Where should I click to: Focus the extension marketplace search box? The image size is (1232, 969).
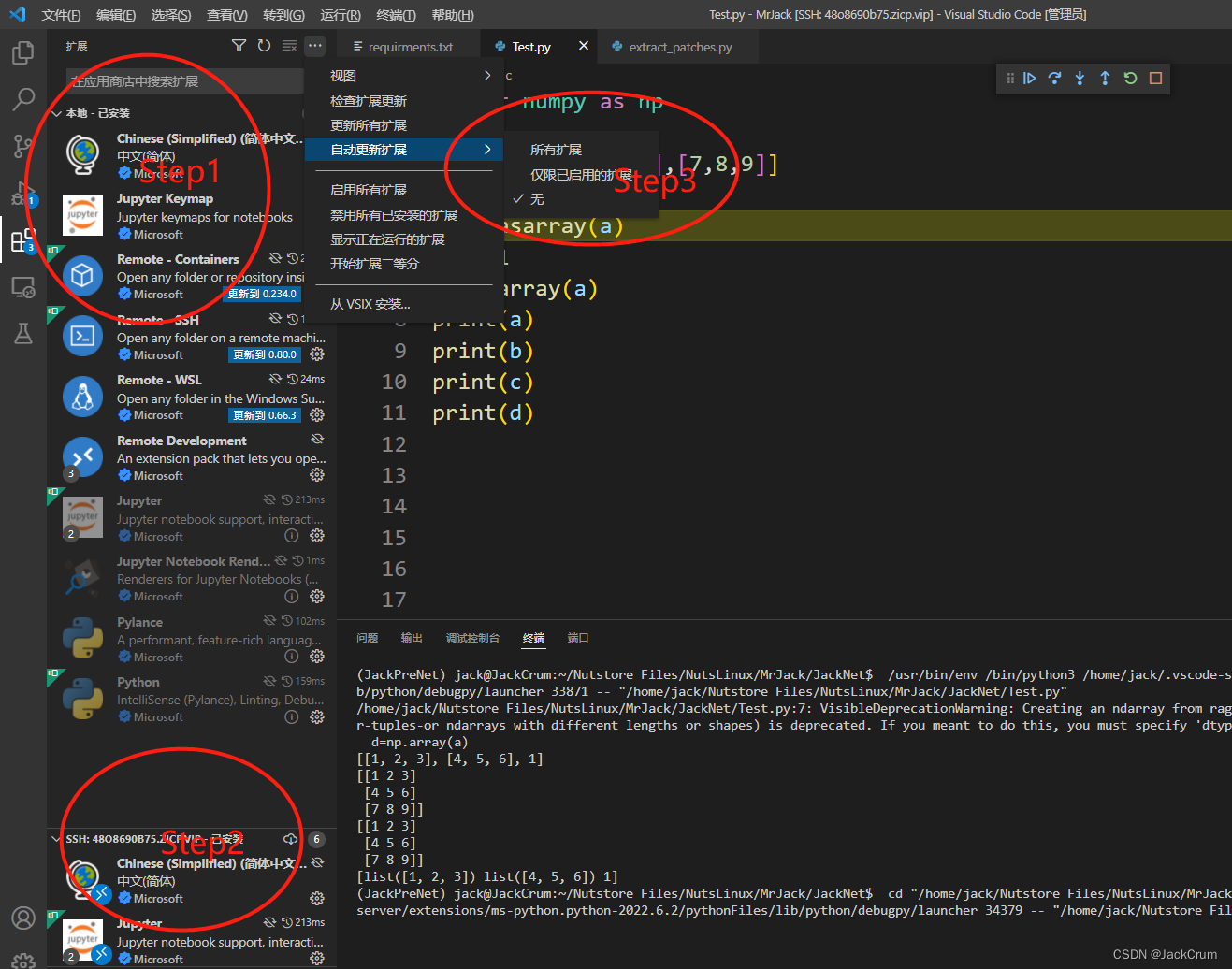[x=185, y=81]
